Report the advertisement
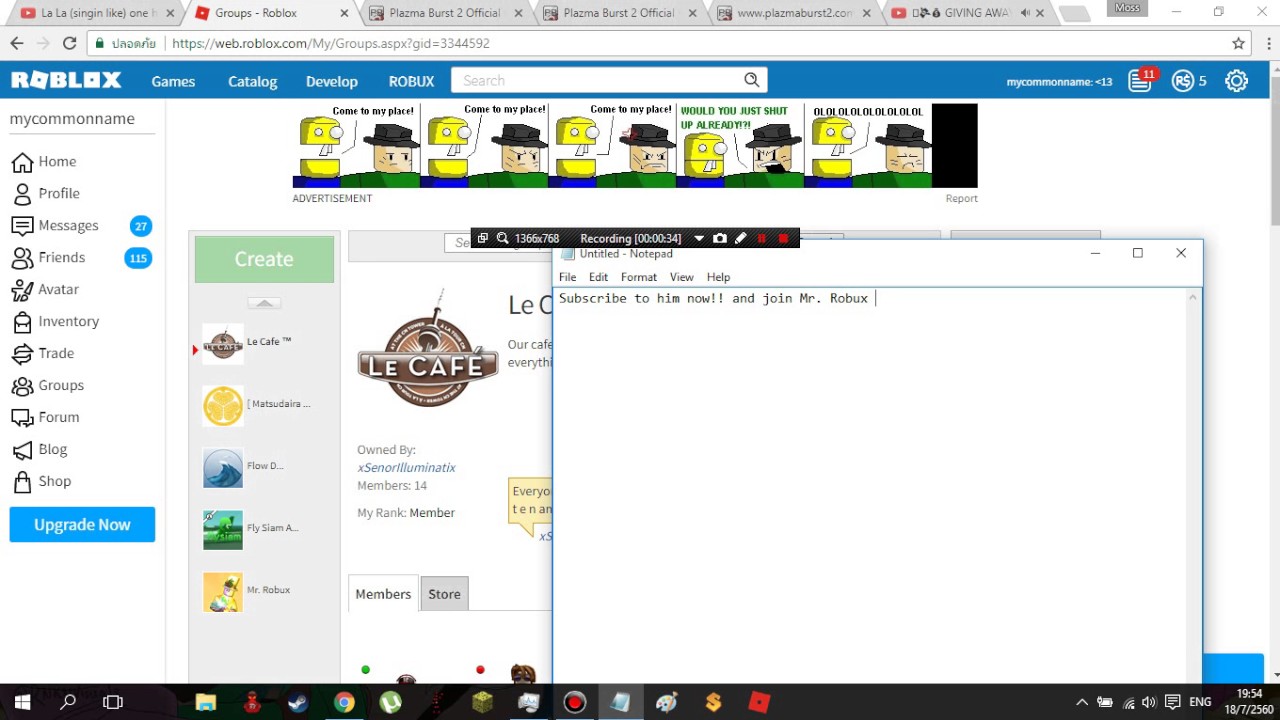 [961, 198]
